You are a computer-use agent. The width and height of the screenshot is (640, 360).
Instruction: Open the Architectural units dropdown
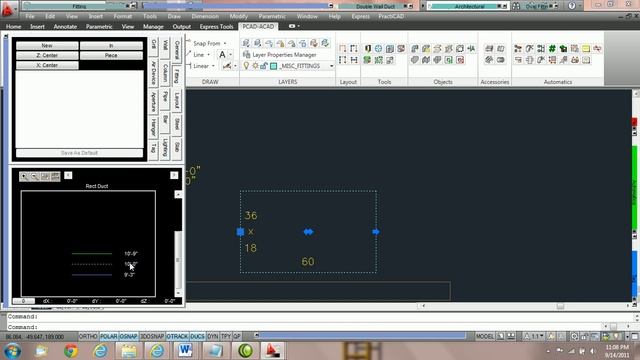pos(469,6)
